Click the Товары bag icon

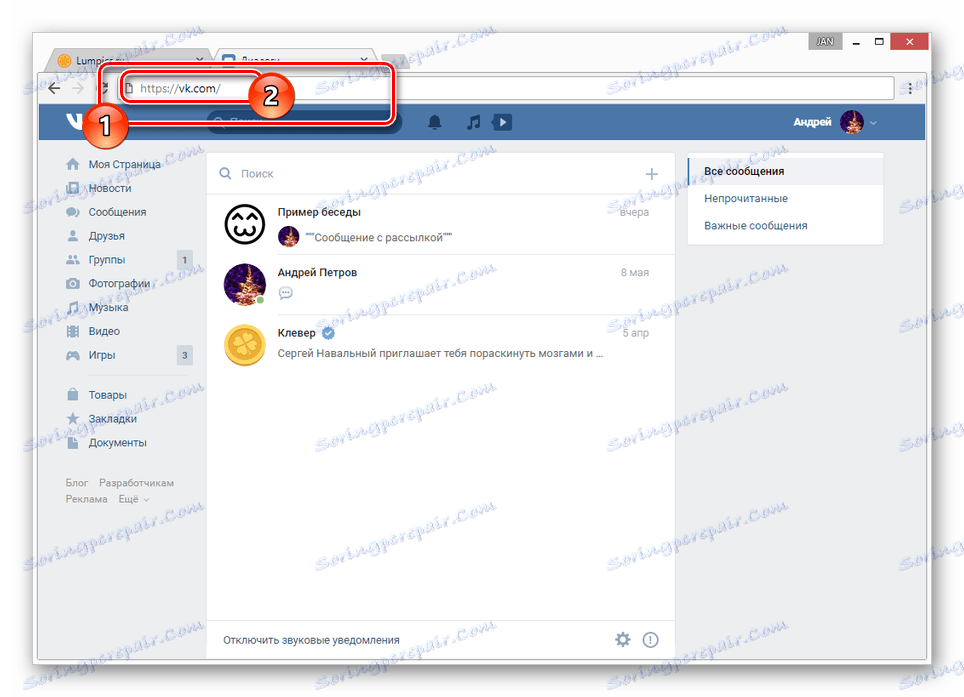tap(73, 395)
